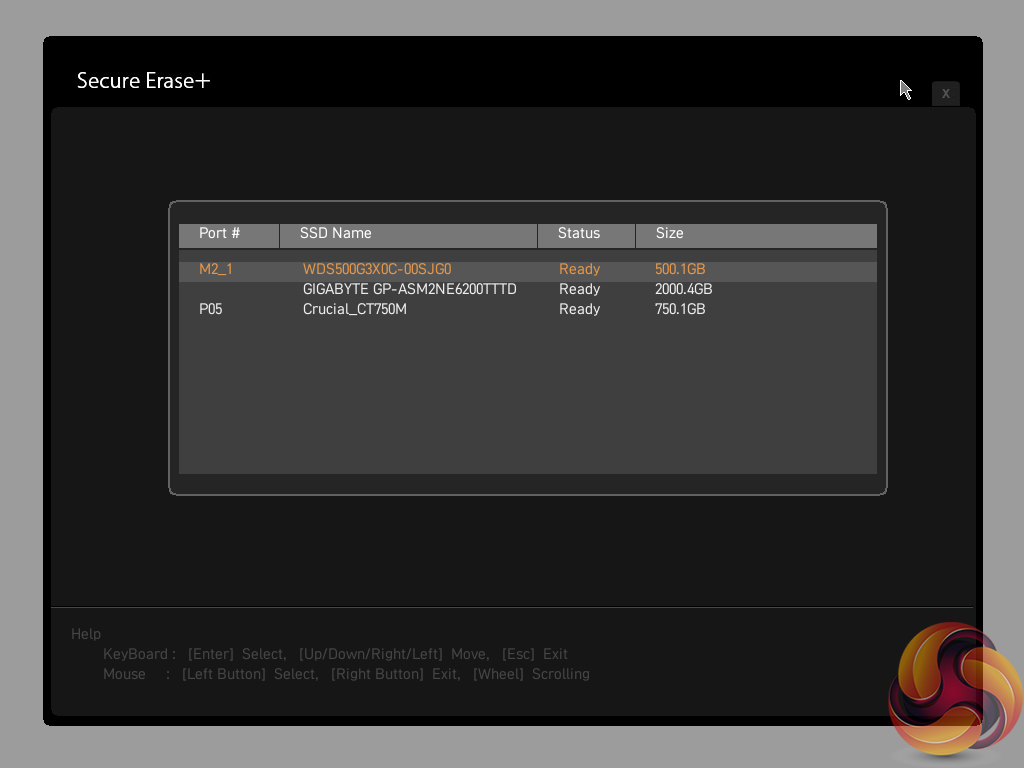1024x768 pixels.
Task: Select the Crucial_CT750M drive name
Action: tap(355, 310)
